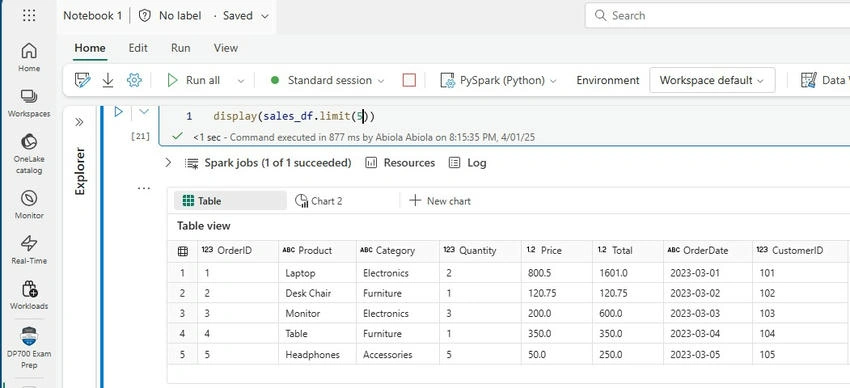The height and width of the screenshot is (388, 850).
Task: Expand the Spark jobs details chevron
Action: coord(168,163)
